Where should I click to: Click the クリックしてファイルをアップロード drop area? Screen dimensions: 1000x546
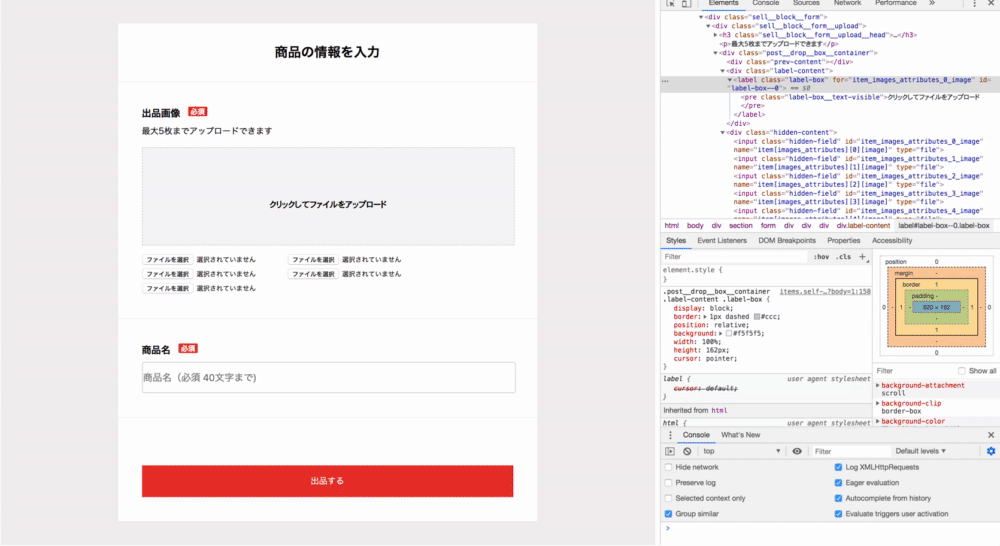coord(328,196)
